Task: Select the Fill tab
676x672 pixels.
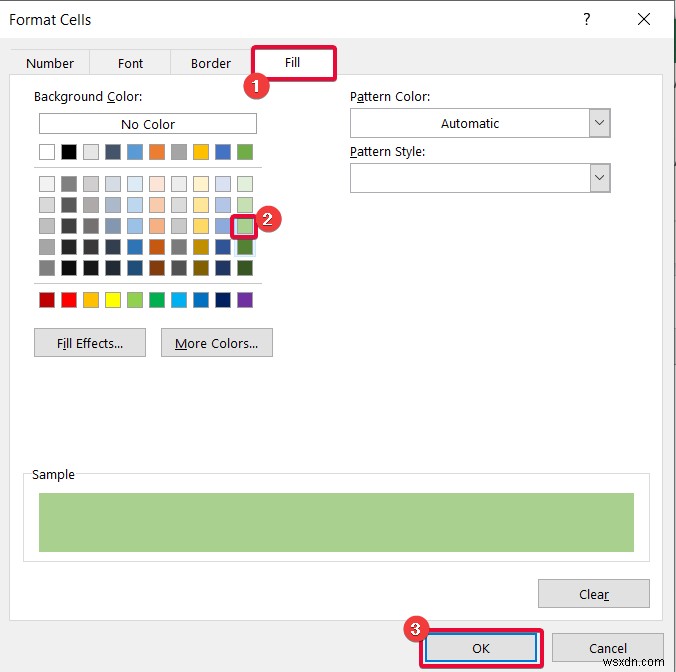Action: pos(293,62)
